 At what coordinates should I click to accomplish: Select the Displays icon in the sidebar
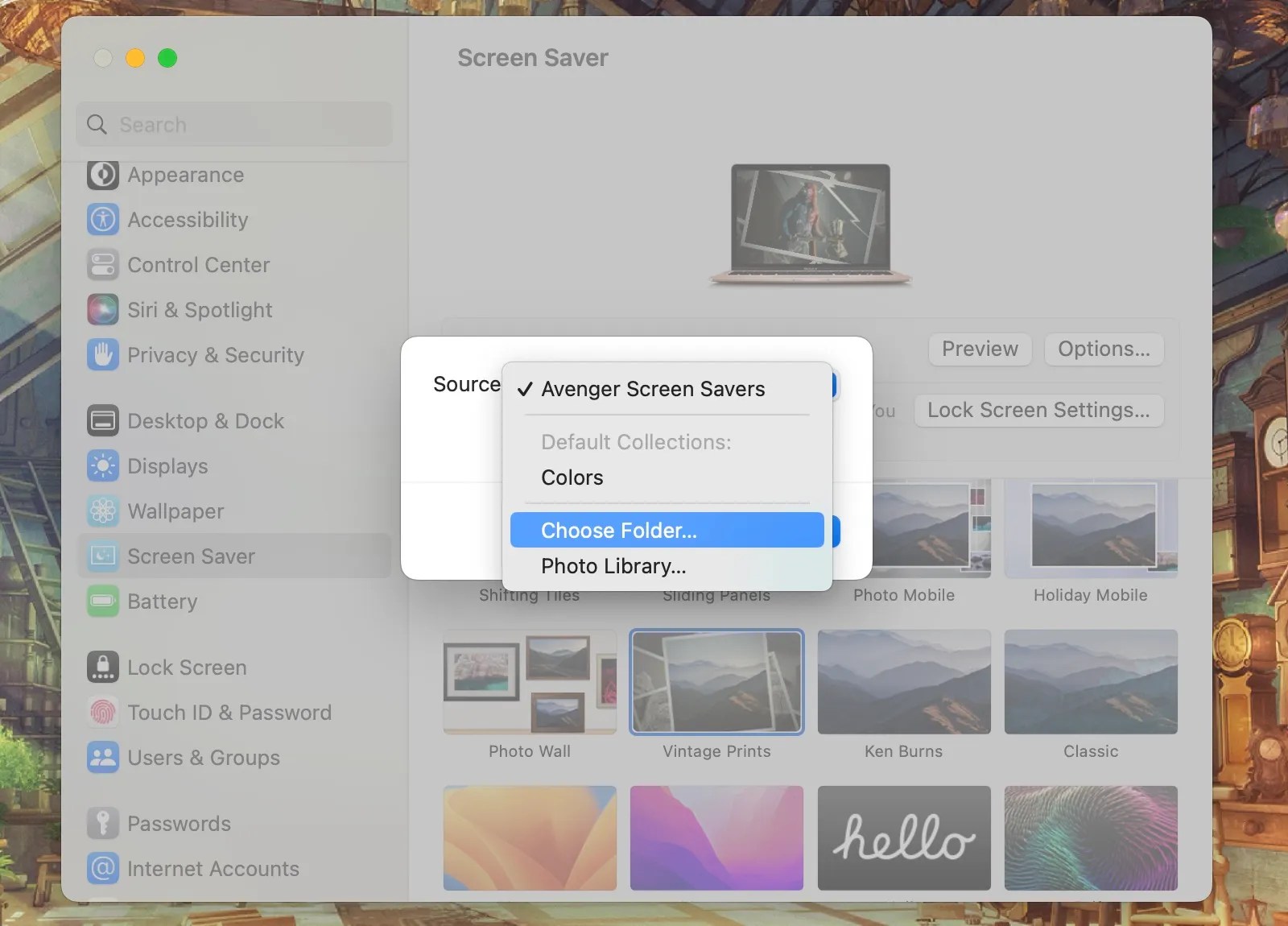(103, 465)
